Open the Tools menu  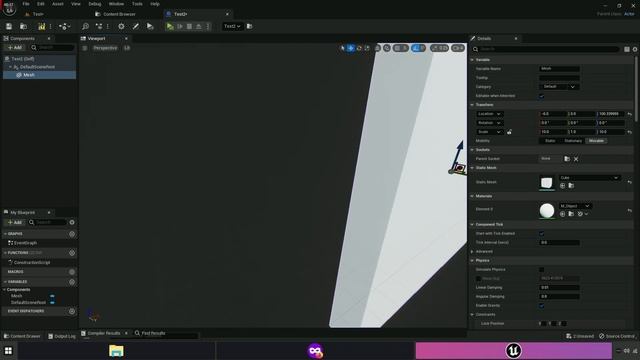click(x=137, y=4)
